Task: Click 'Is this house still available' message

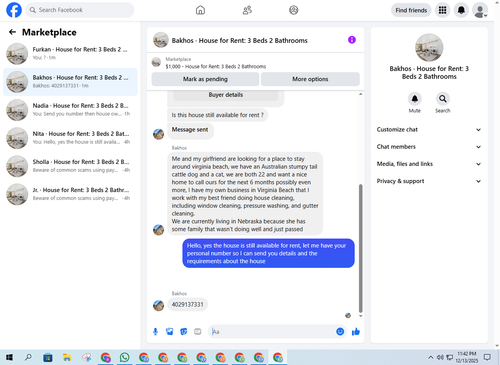Action: 217,115
